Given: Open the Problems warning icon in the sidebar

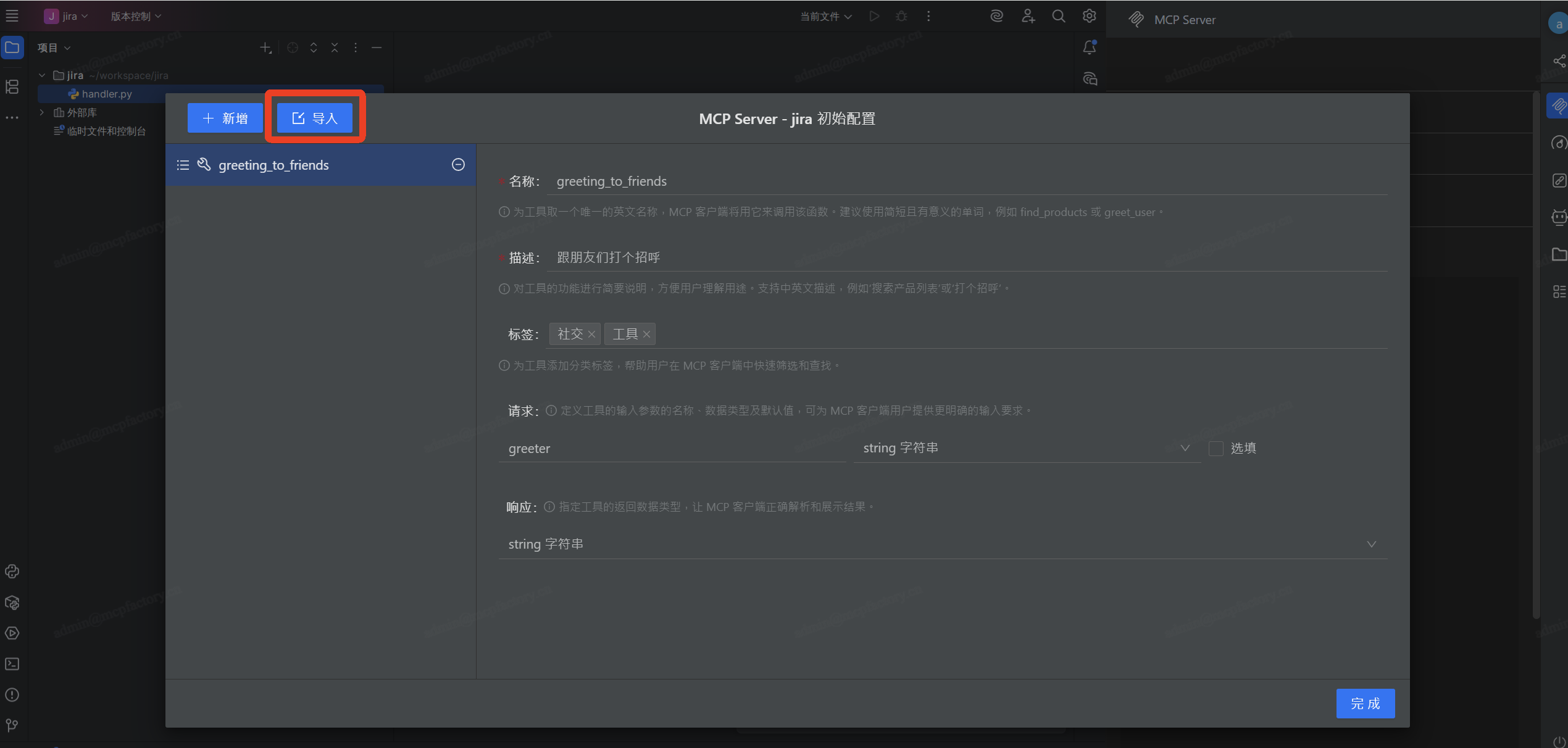Looking at the screenshot, I should pos(12,695).
